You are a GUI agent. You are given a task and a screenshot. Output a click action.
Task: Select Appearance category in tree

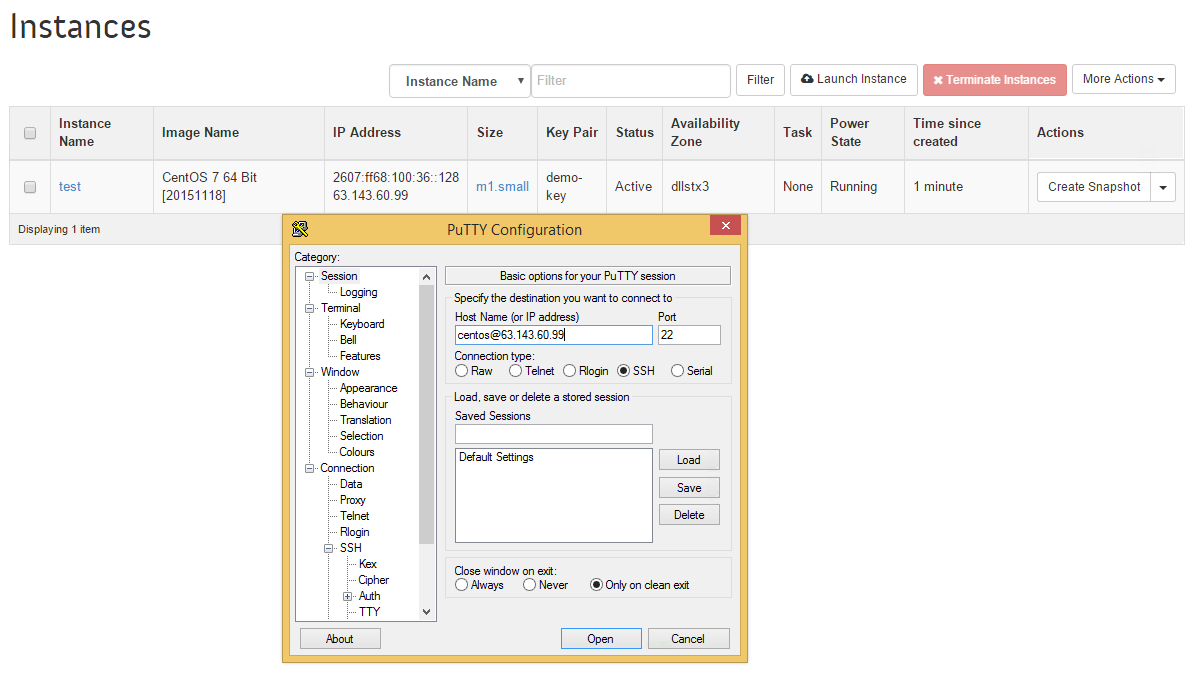368,388
